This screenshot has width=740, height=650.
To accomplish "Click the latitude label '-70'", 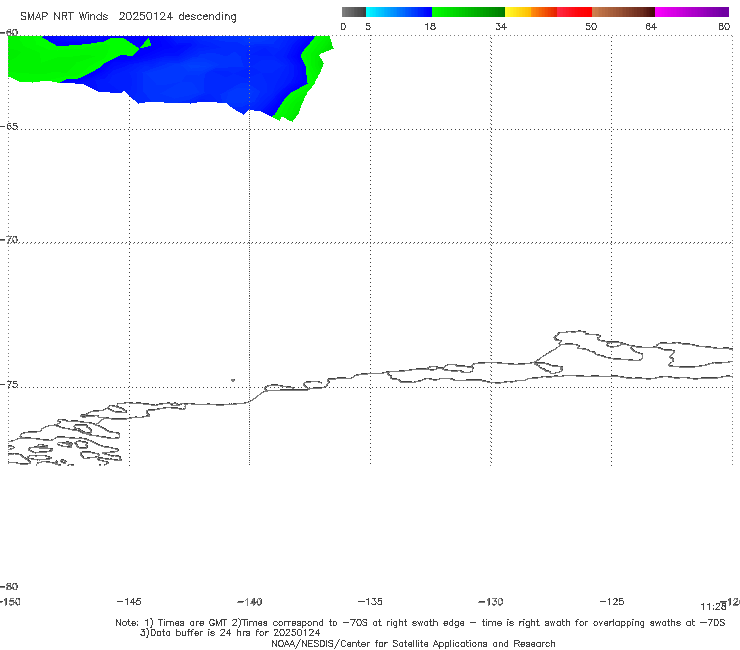I will tap(9, 240).
